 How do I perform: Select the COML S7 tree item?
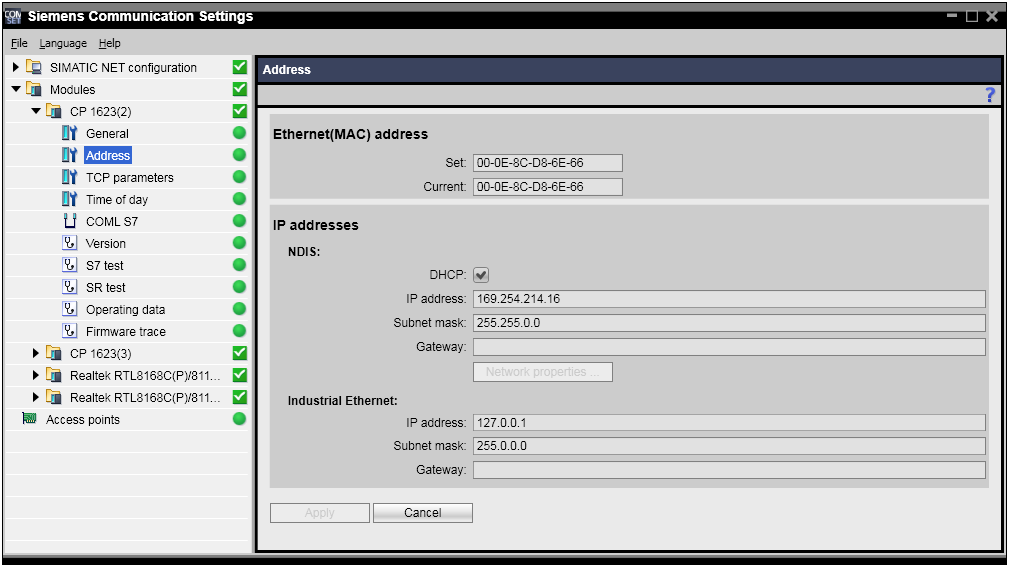pos(112,221)
